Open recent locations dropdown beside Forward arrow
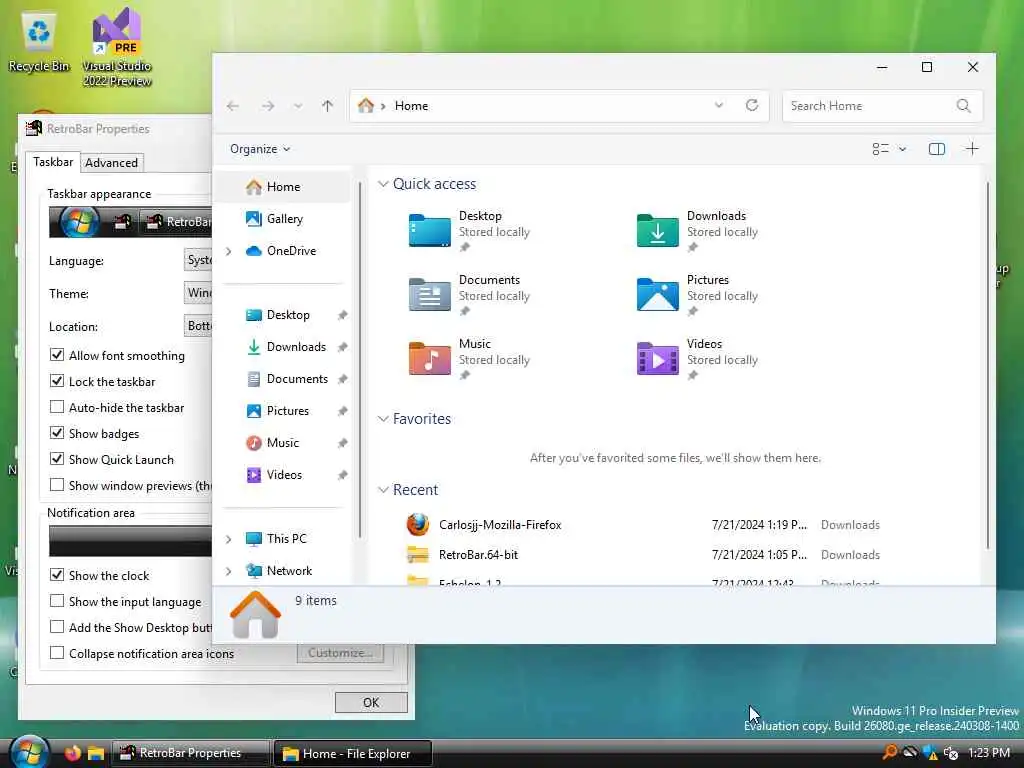 point(298,106)
